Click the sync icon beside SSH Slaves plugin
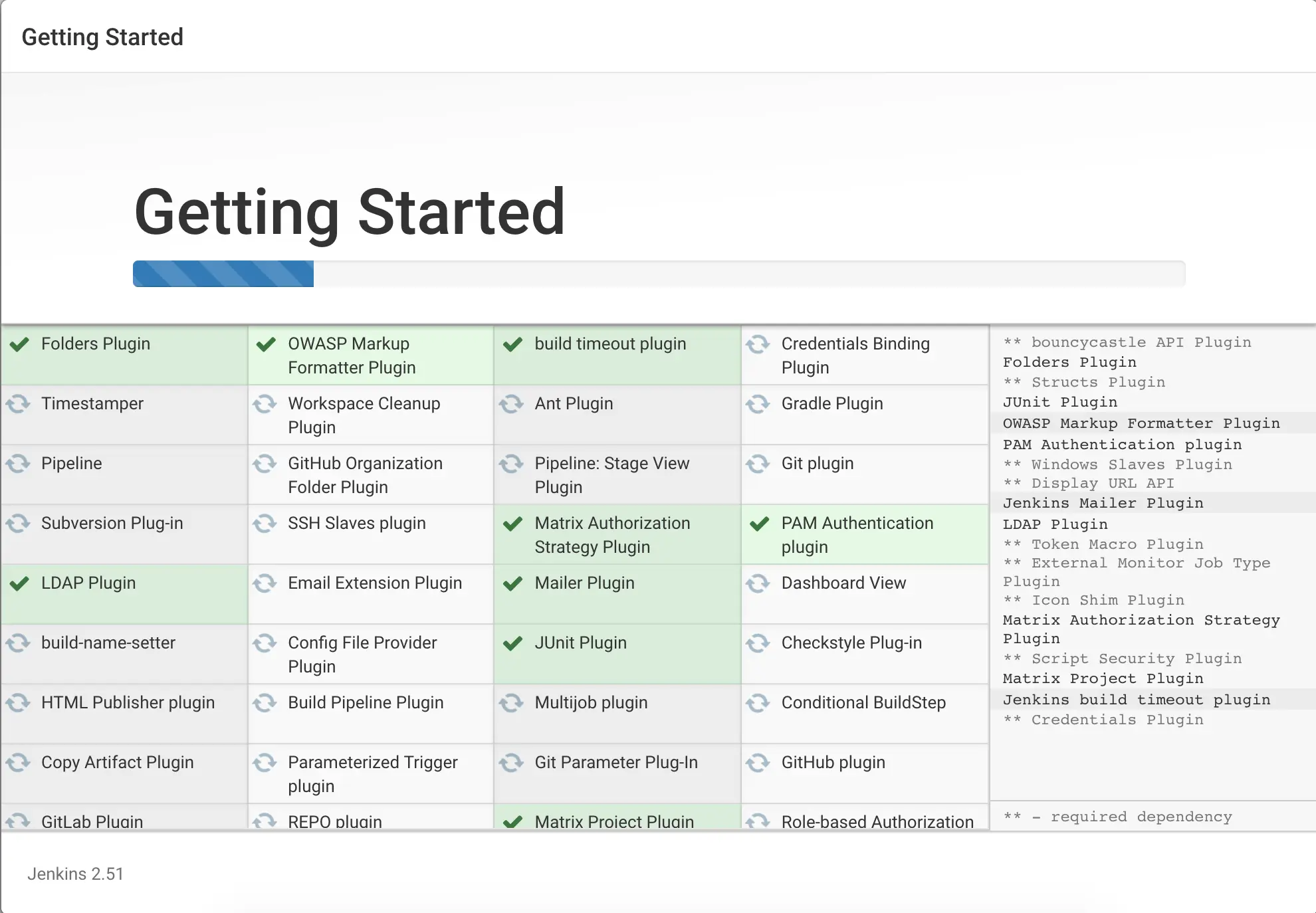Viewport: 1316px width, 913px height. coord(265,524)
